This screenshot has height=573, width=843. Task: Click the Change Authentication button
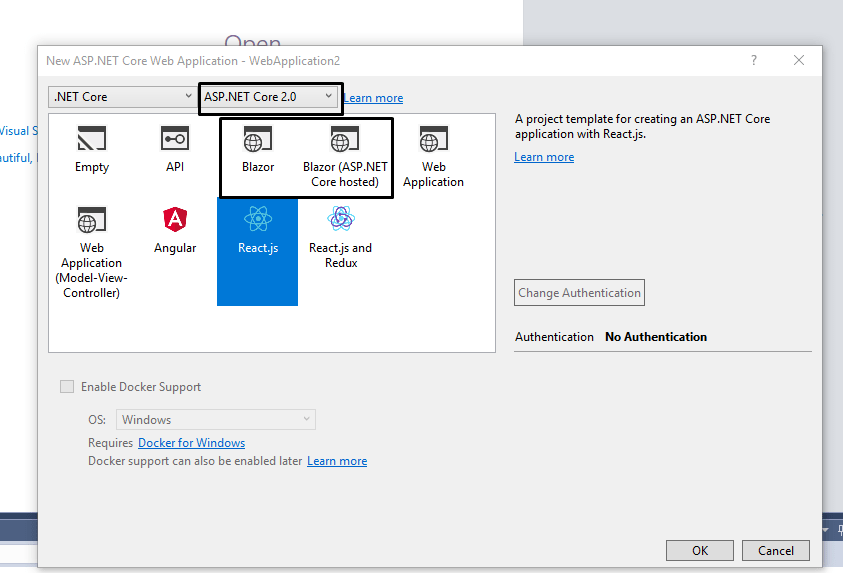(x=579, y=293)
